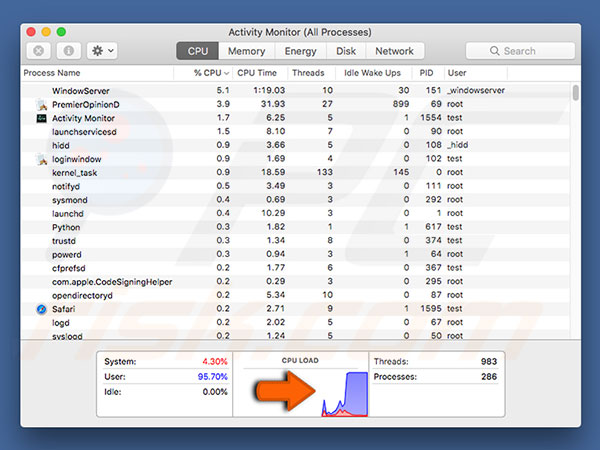Click the quit process (X) toolbar icon

pyautogui.click(x=39, y=50)
